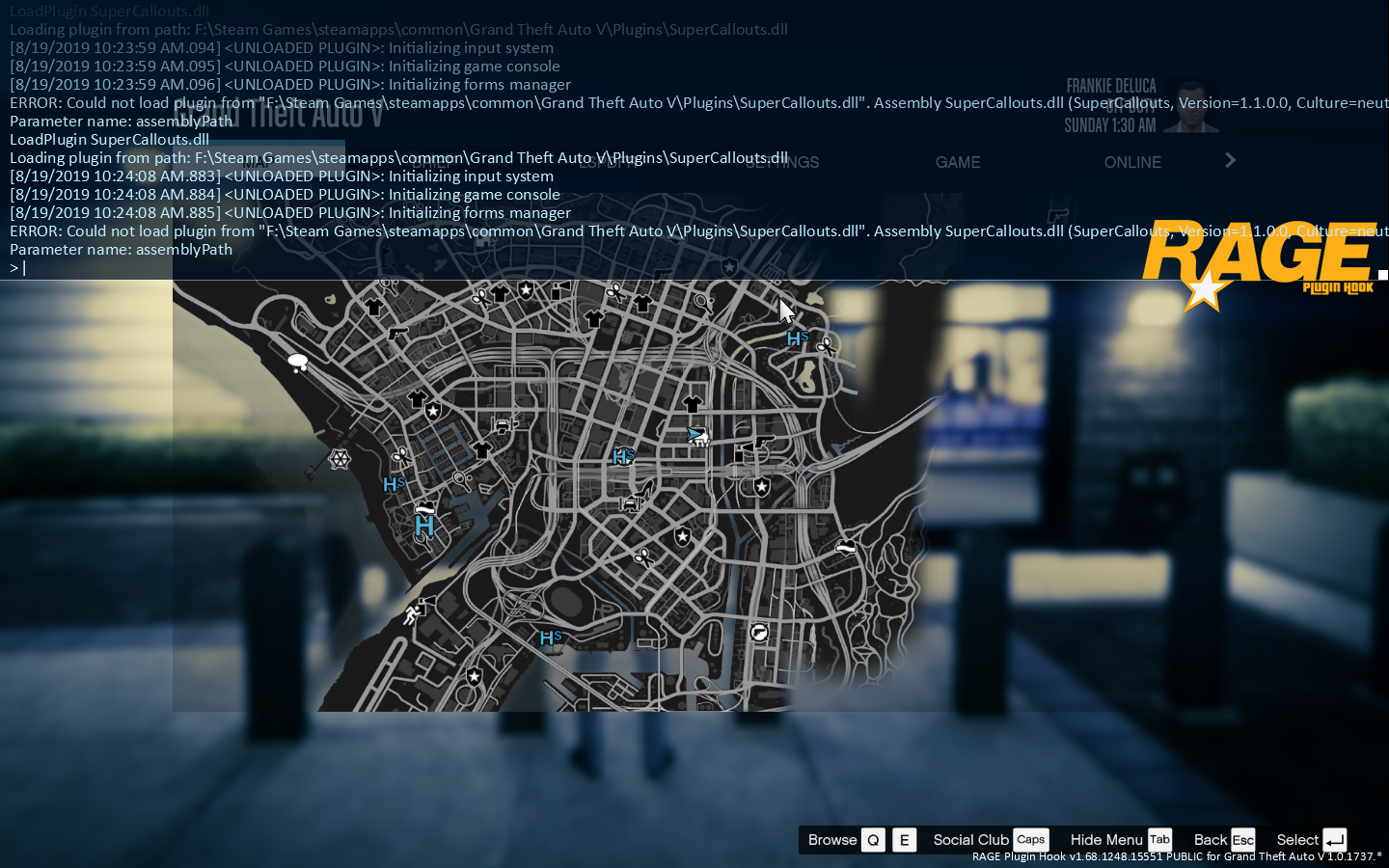The width and height of the screenshot is (1389, 868).
Task: Click the console line stamped 10:23:59 AM.095
Action: click(x=285, y=67)
